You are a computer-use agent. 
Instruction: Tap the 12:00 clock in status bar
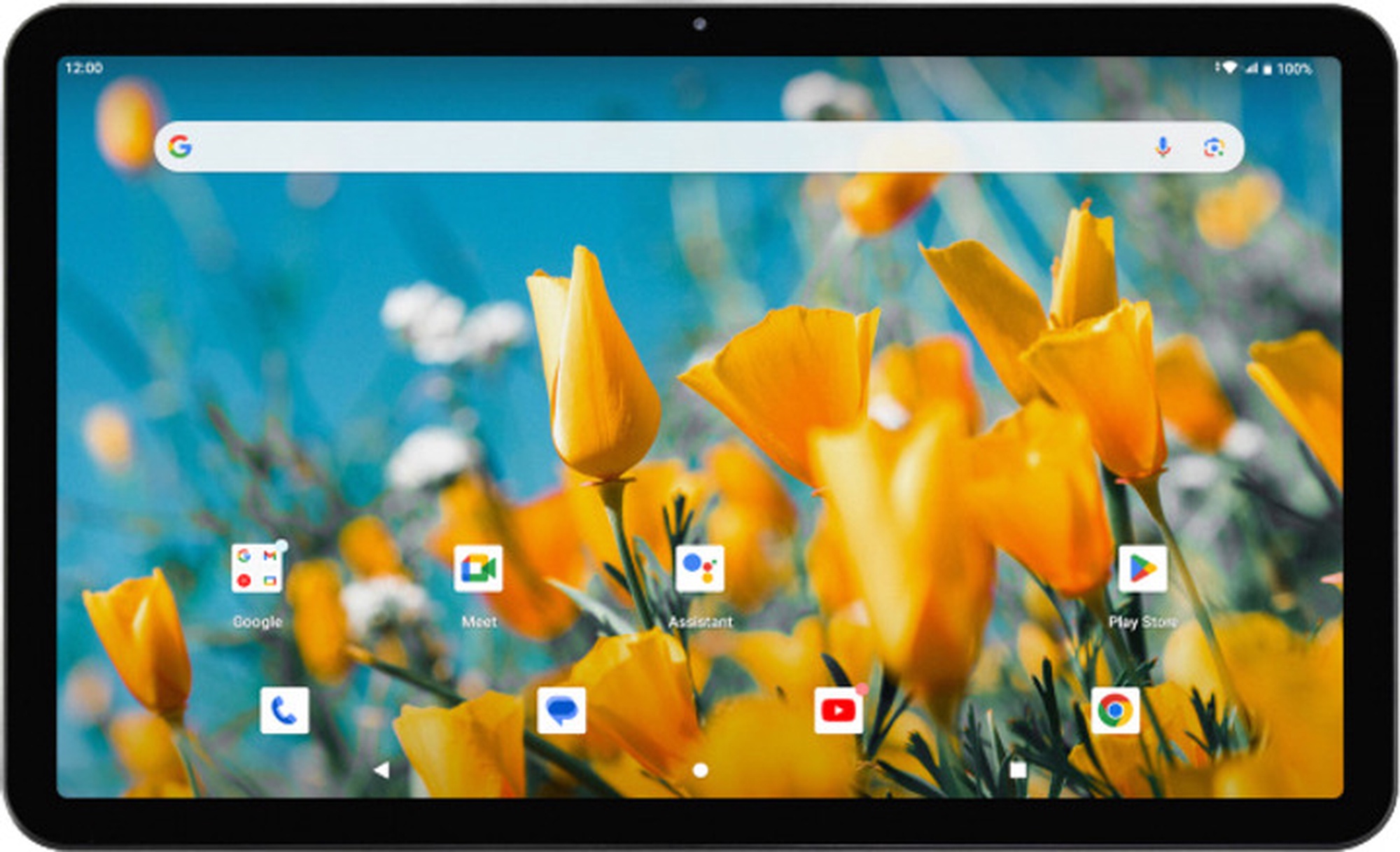coord(84,68)
